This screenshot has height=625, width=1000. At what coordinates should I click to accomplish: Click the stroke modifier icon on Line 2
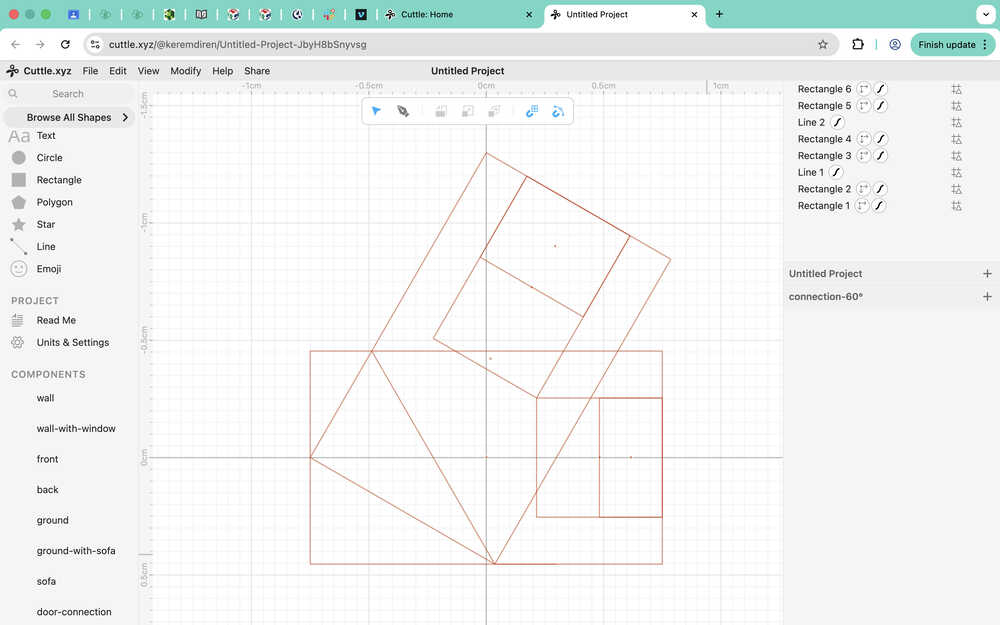[838, 122]
